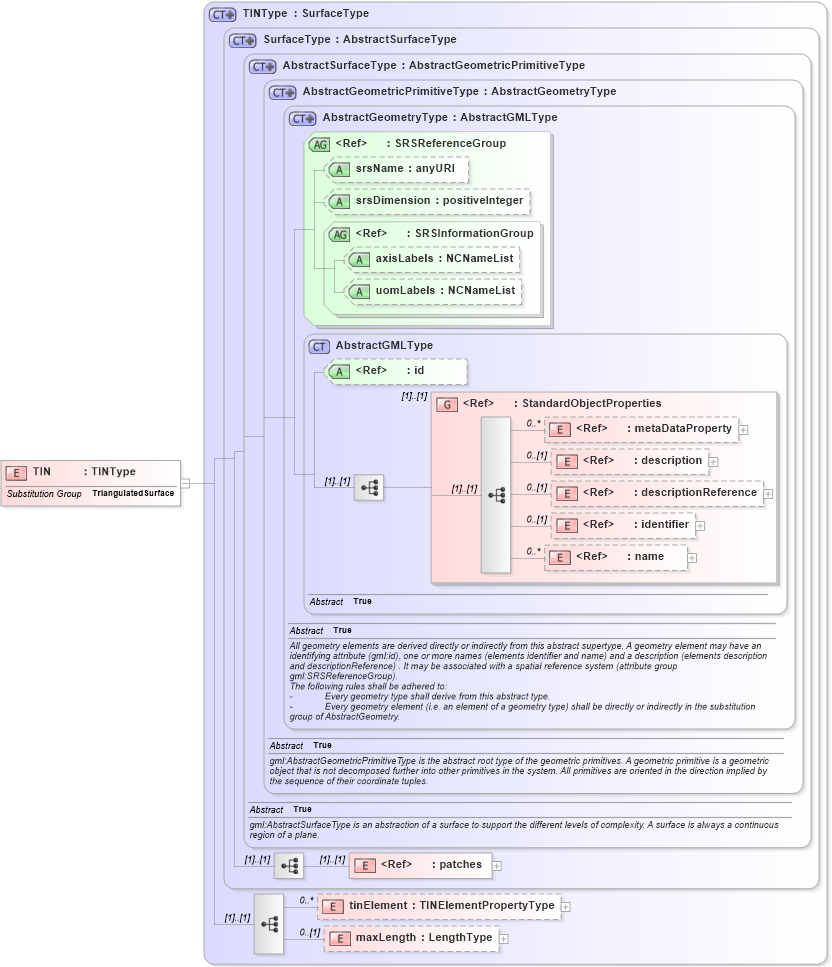Expand the identifier element plus box
This screenshot has height=967, width=832.
701,526
